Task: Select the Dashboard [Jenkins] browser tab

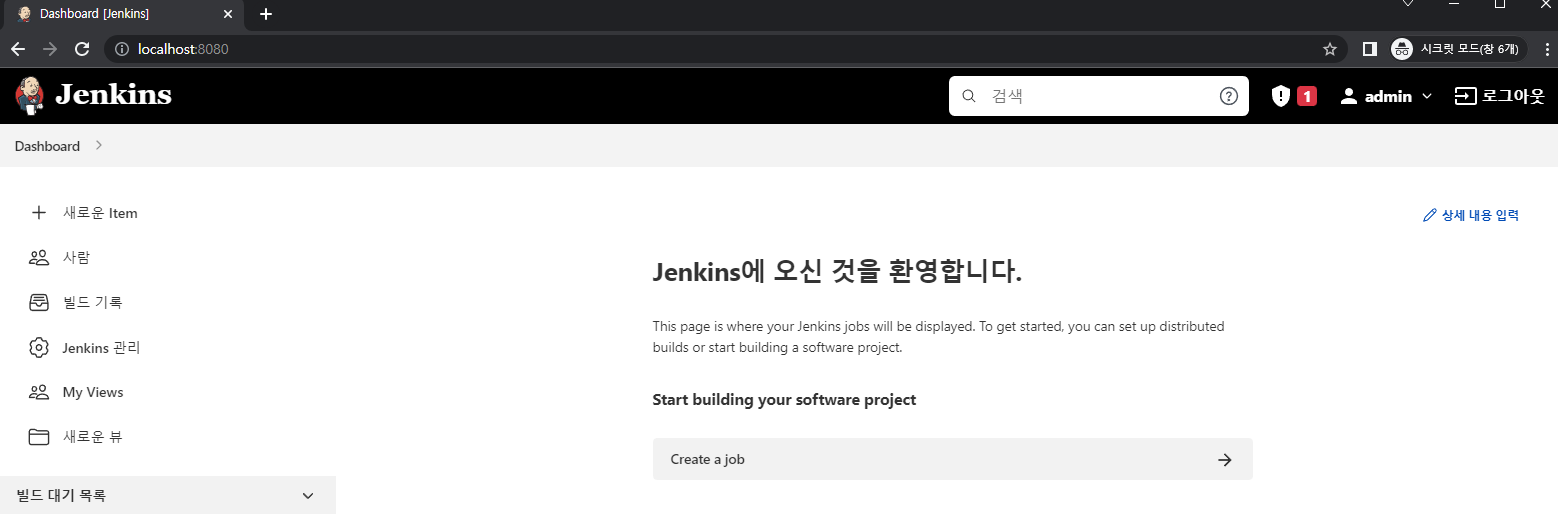Action: 125,14
